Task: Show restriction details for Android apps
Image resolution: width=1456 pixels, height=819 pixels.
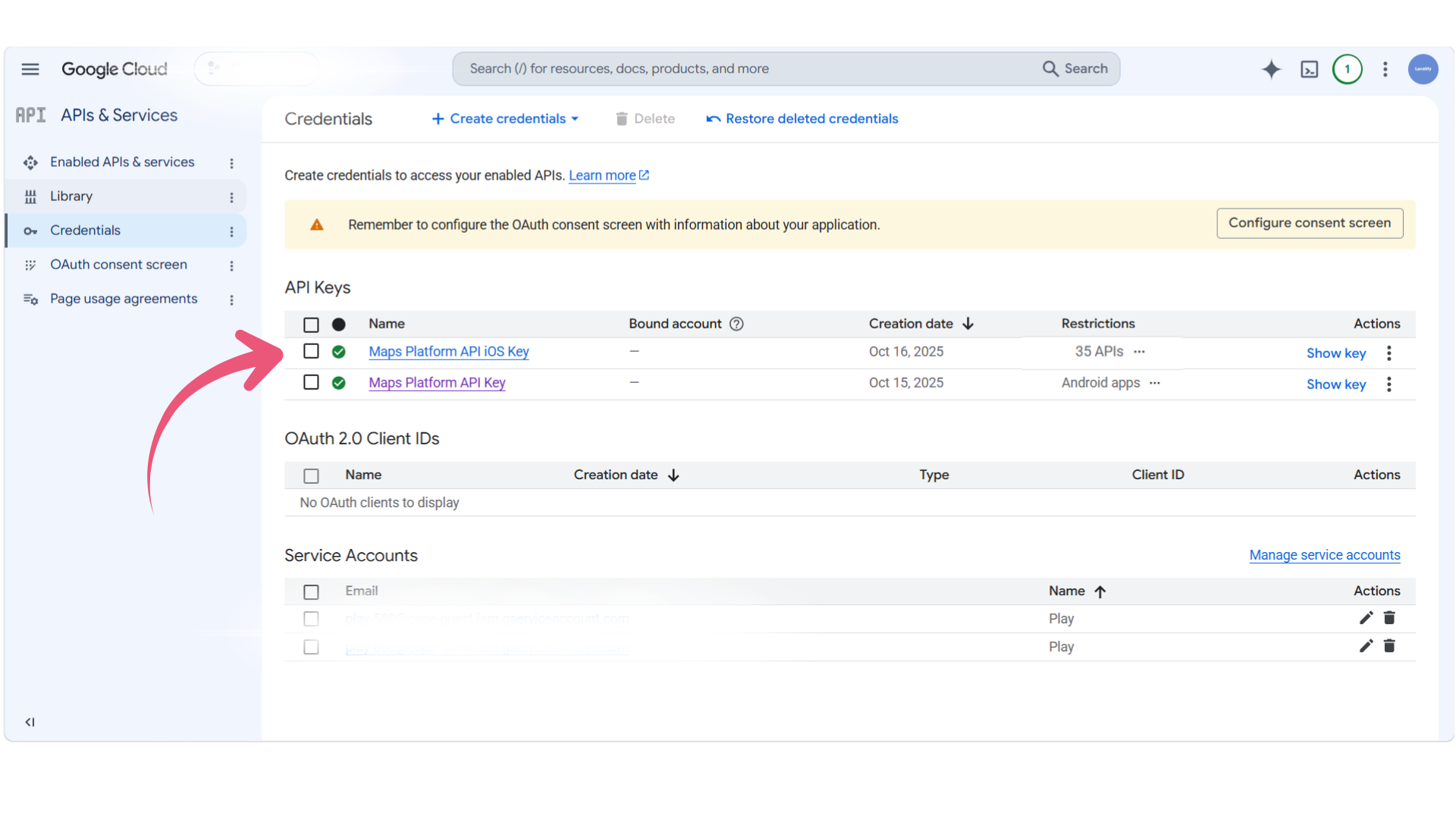Action: coord(1154,383)
